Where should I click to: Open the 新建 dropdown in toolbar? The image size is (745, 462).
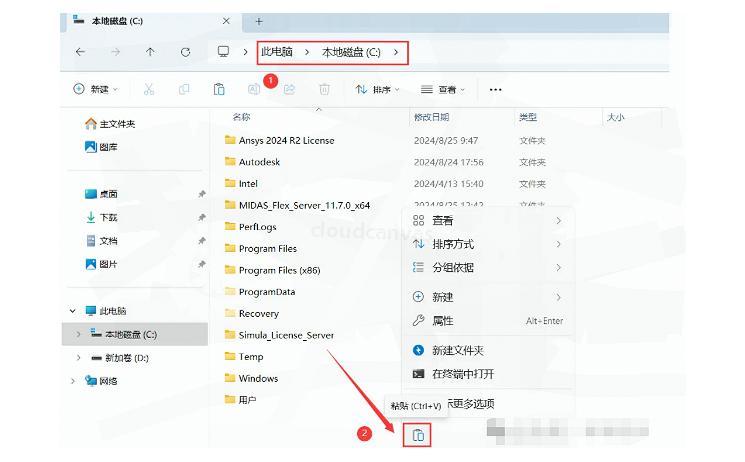[96, 89]
